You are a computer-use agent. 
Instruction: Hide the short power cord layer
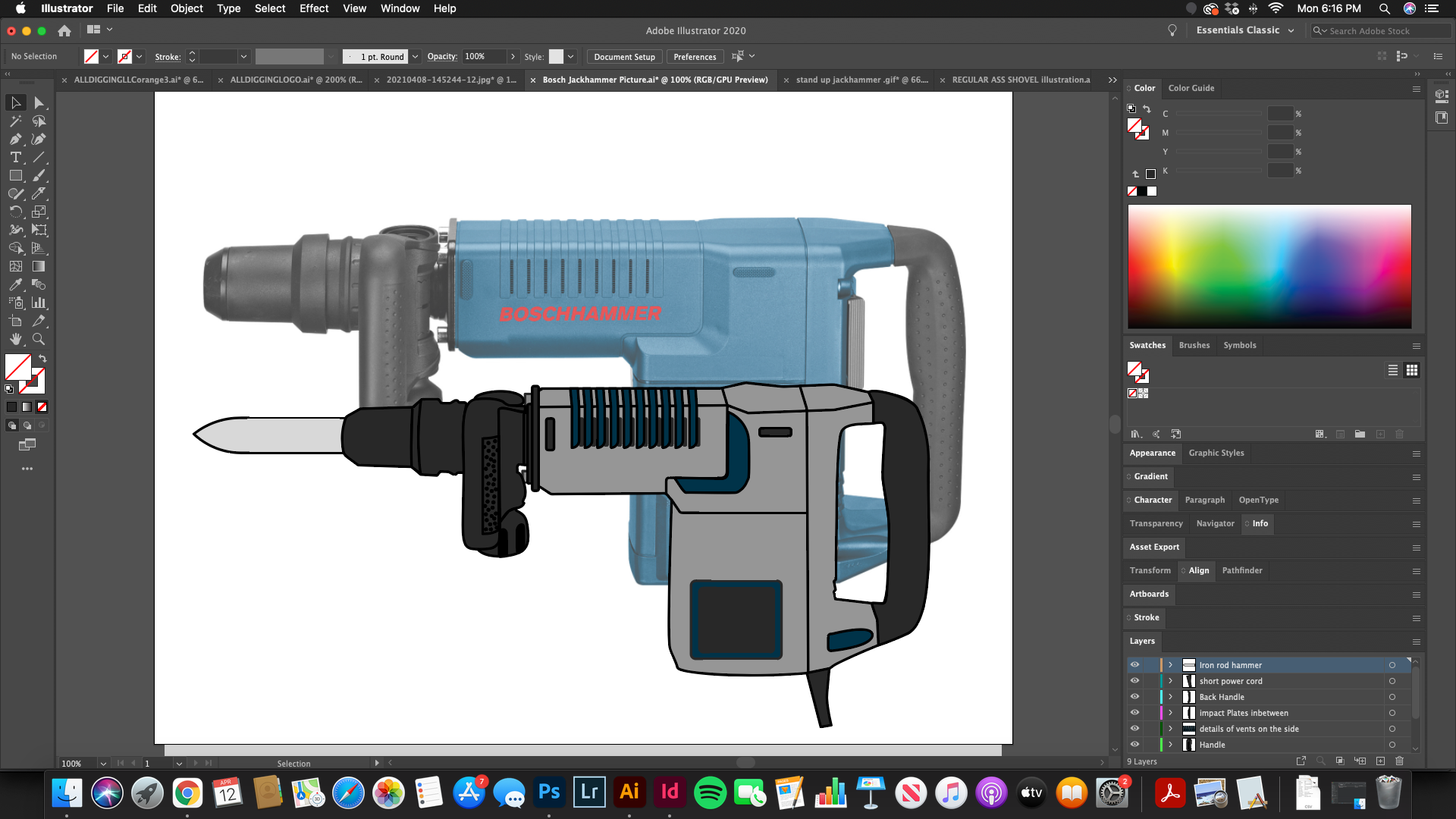pyautogui.click(x=1135, y=681)
